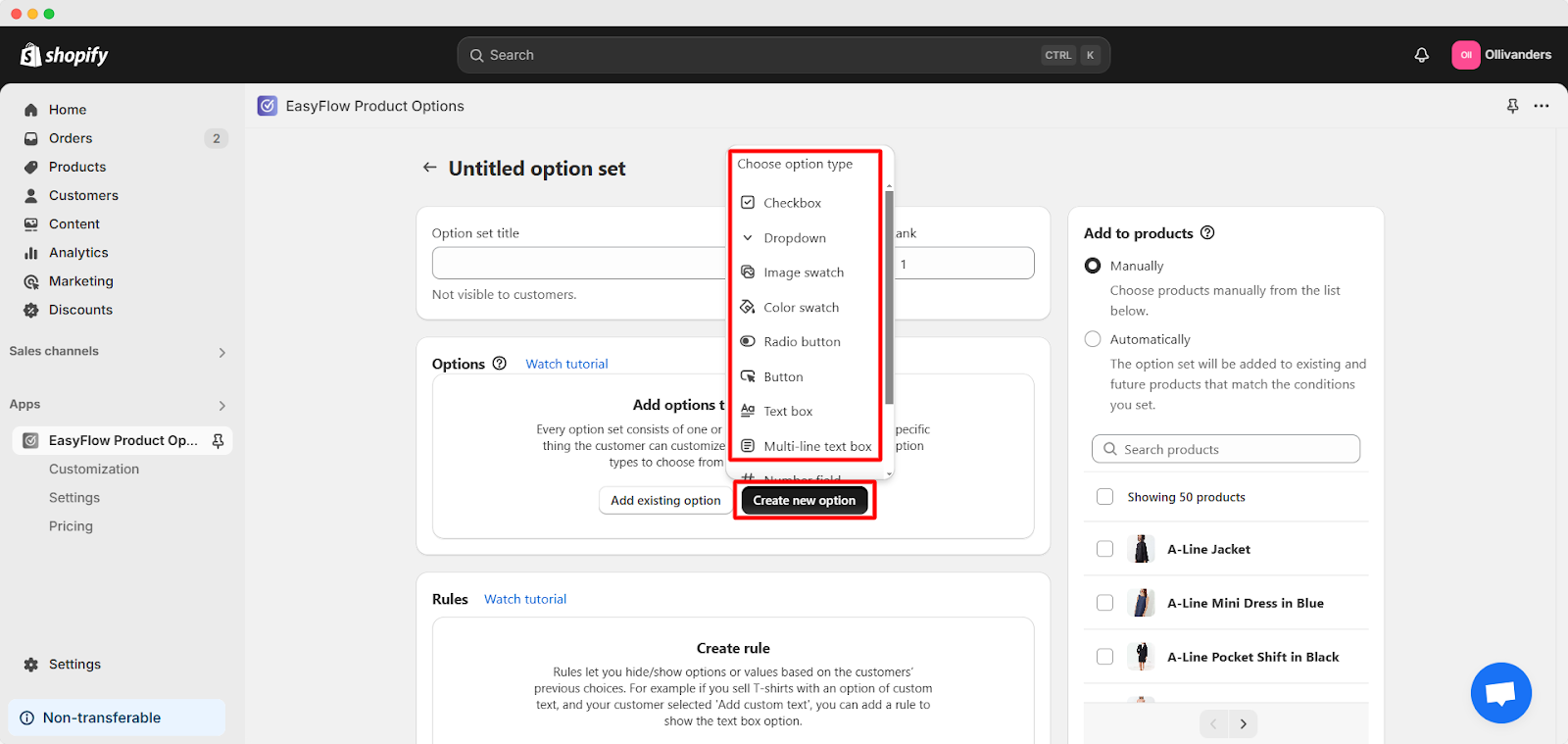Go to previous page of products
This screenshot has width=1568, height=744.
point(1213,723)
